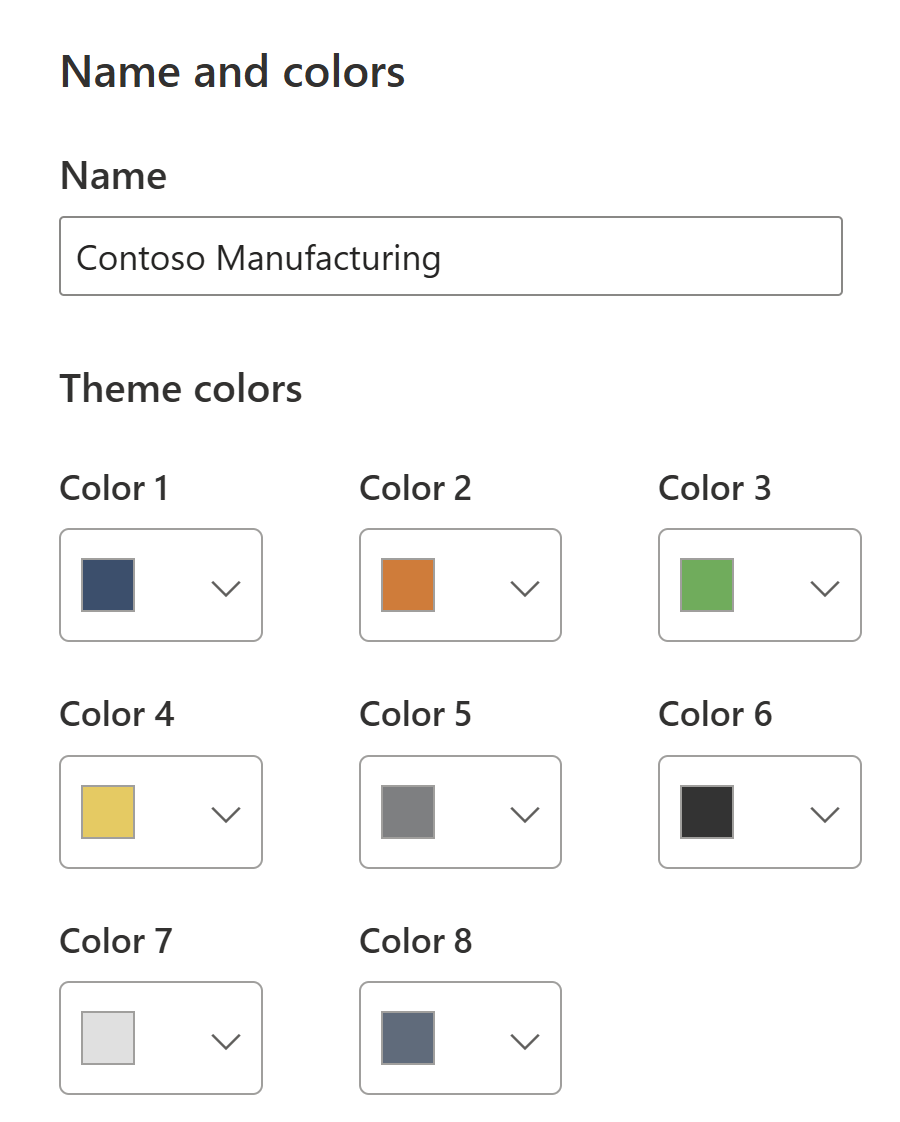Click the green Color 3 swatch
The image size is (900, 1122).
(x=707, y=585)
